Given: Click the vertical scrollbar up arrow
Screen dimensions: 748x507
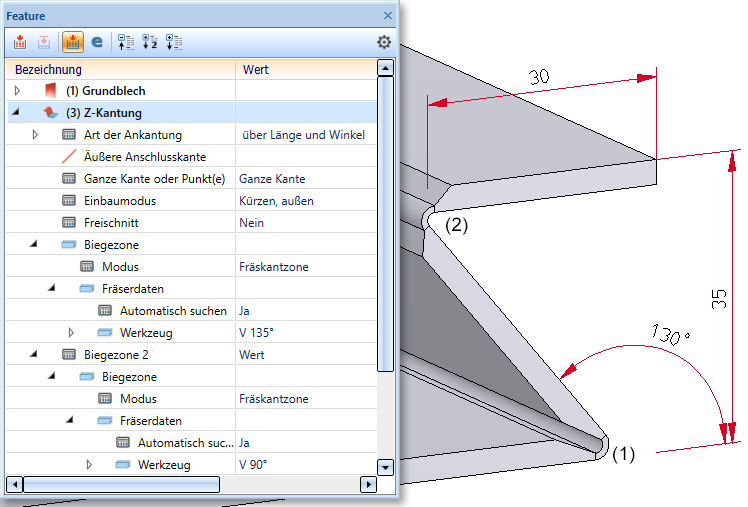Looking at the screenshot, I should click(385, 68).
